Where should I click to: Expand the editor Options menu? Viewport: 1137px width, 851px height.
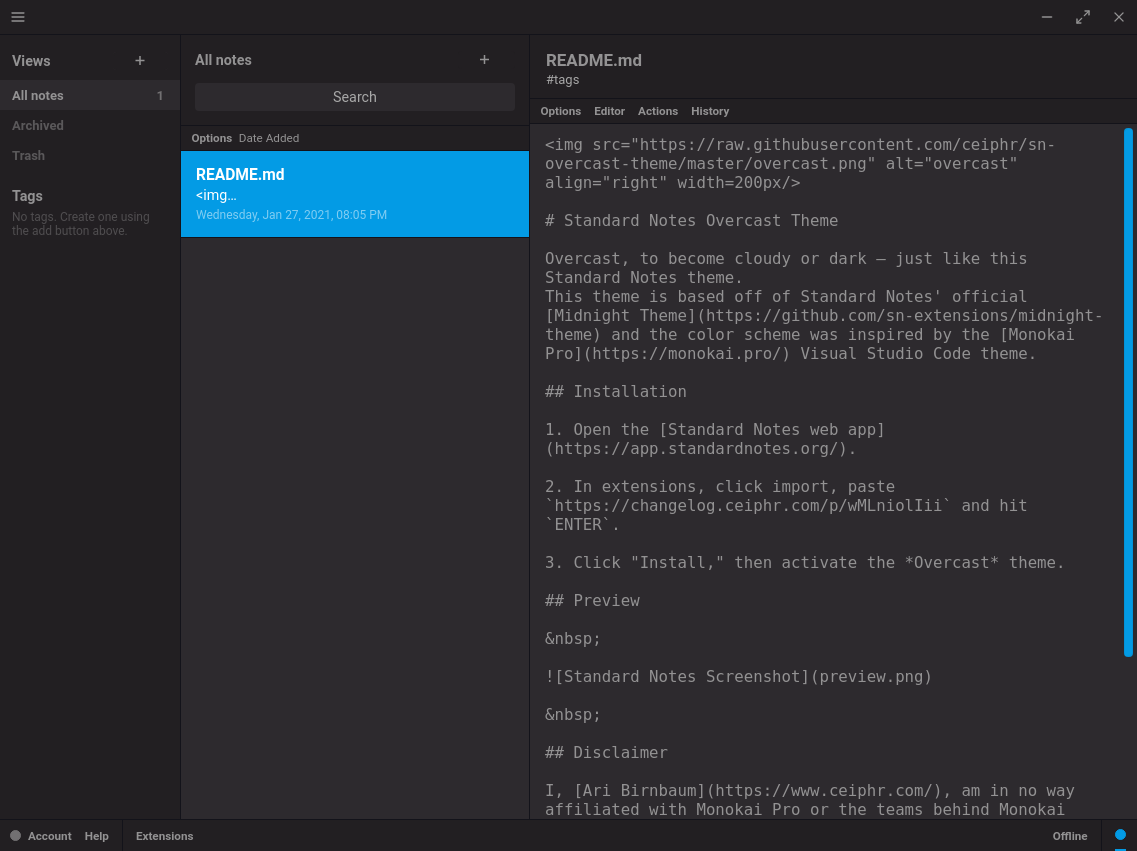pos(560,111)
